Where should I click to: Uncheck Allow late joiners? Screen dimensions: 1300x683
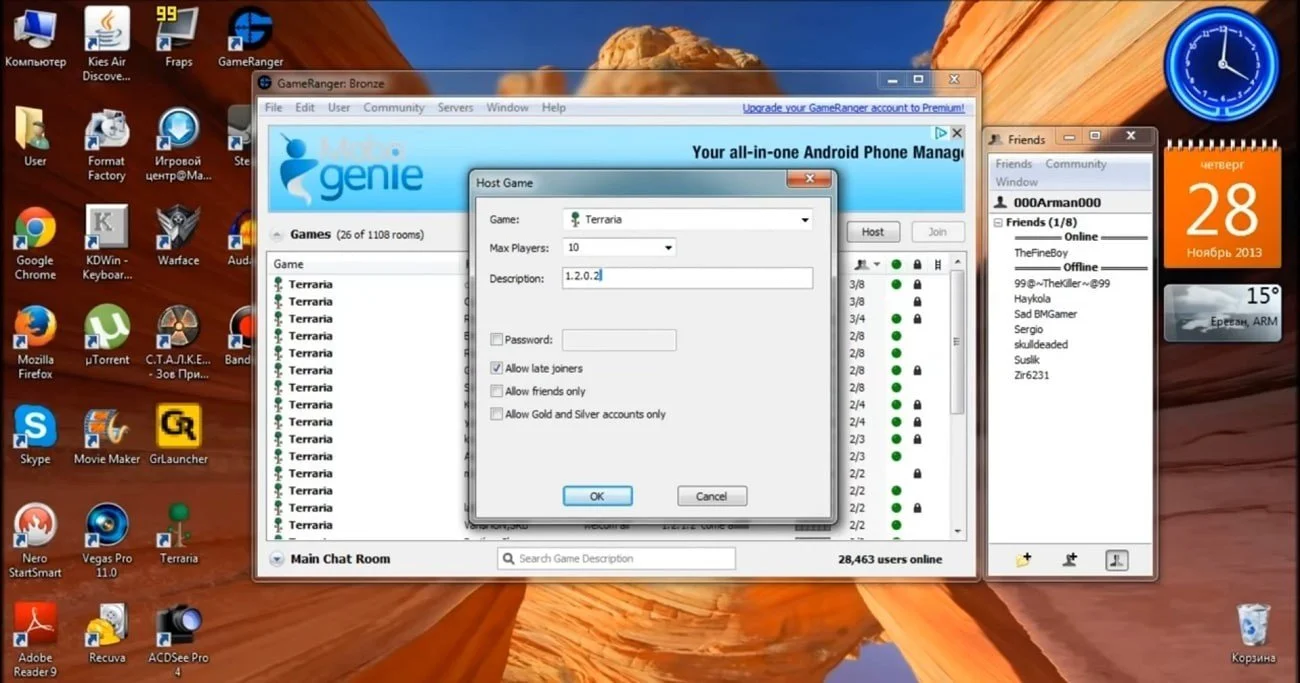497,369
